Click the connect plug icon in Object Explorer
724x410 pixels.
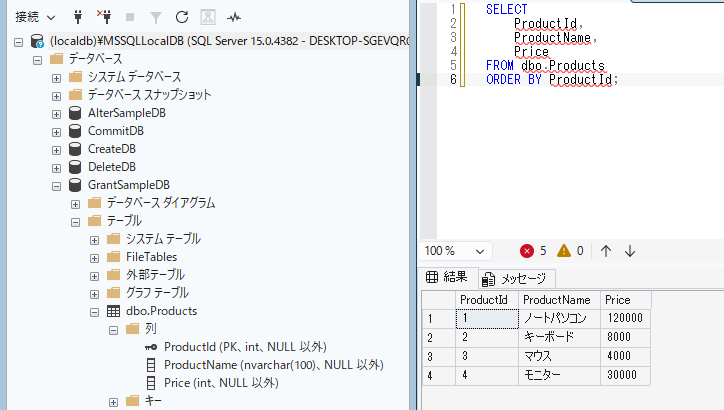tap(78, 18)
